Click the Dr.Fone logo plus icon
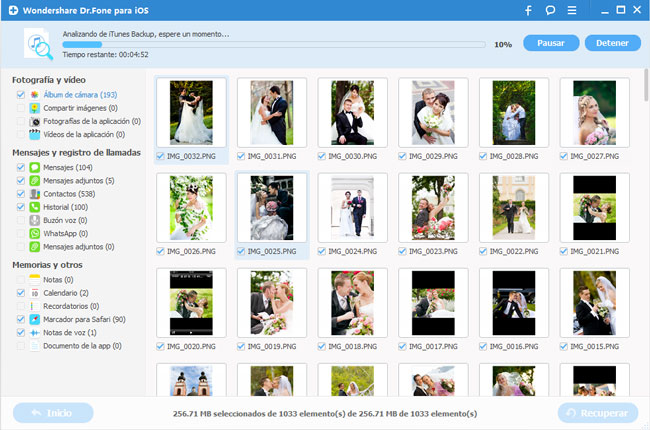 [13, 10]
